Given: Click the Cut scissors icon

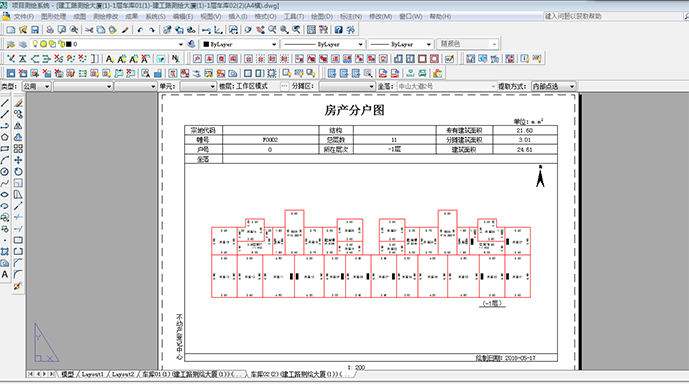Looking at the screenshot, I should click(x=89, y=30).
